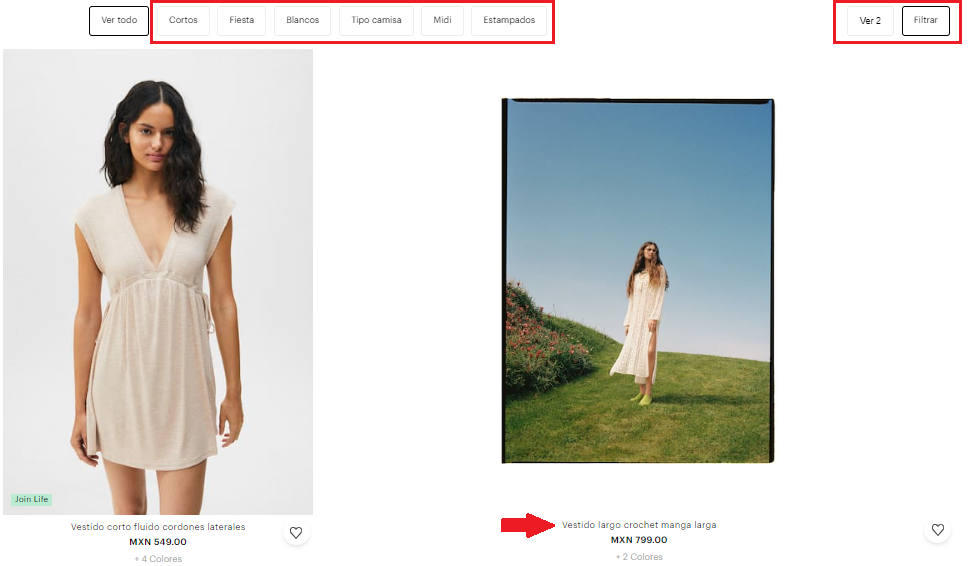Open the Filtrar panel
The height and width of the screenshot is (566, 971).
(x=925, y=21)
